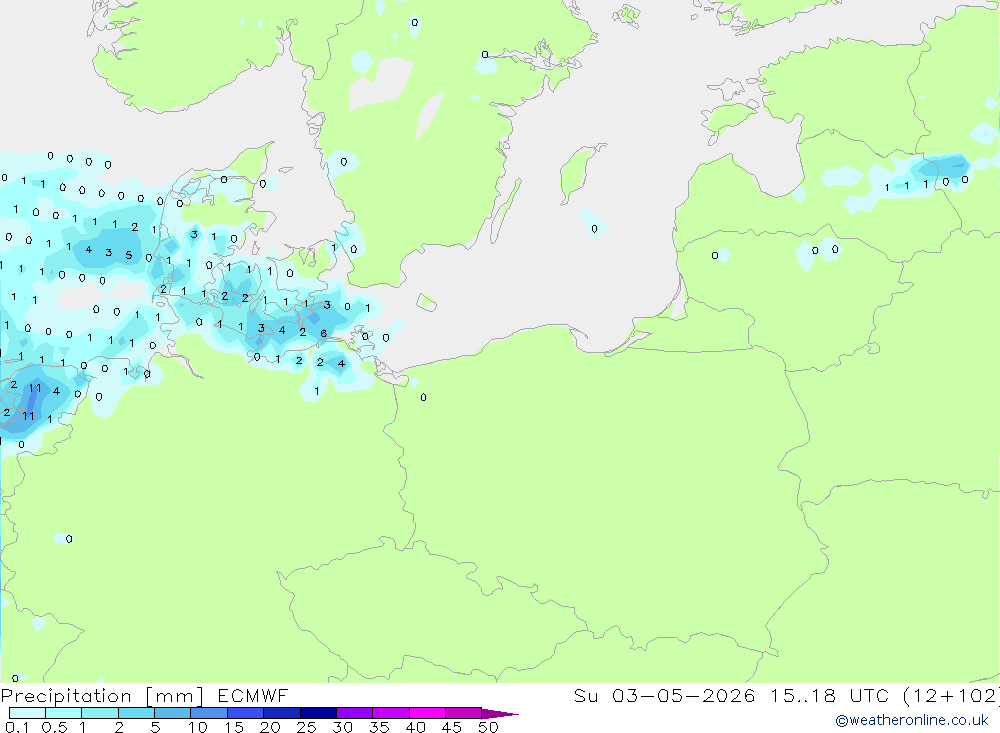Screen dimensions: 1000x733
Task: Click the 0.5–1 mm legend color segment
Action: click(x=64, y=713)
